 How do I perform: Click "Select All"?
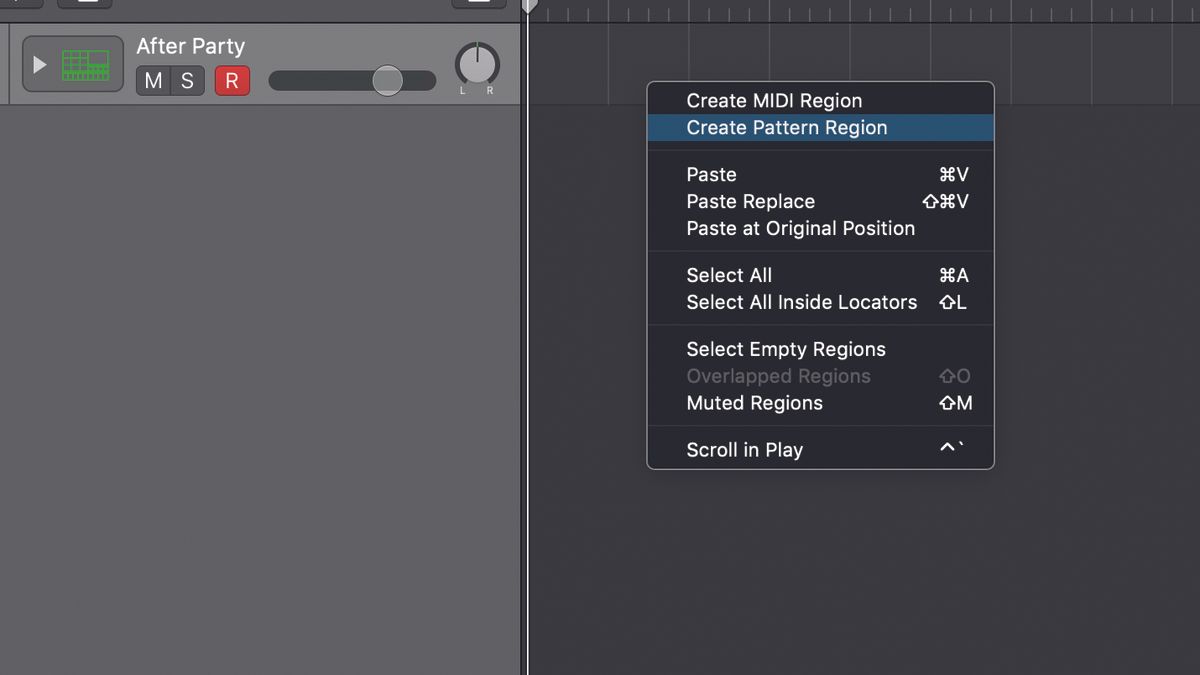pos(729,275)
